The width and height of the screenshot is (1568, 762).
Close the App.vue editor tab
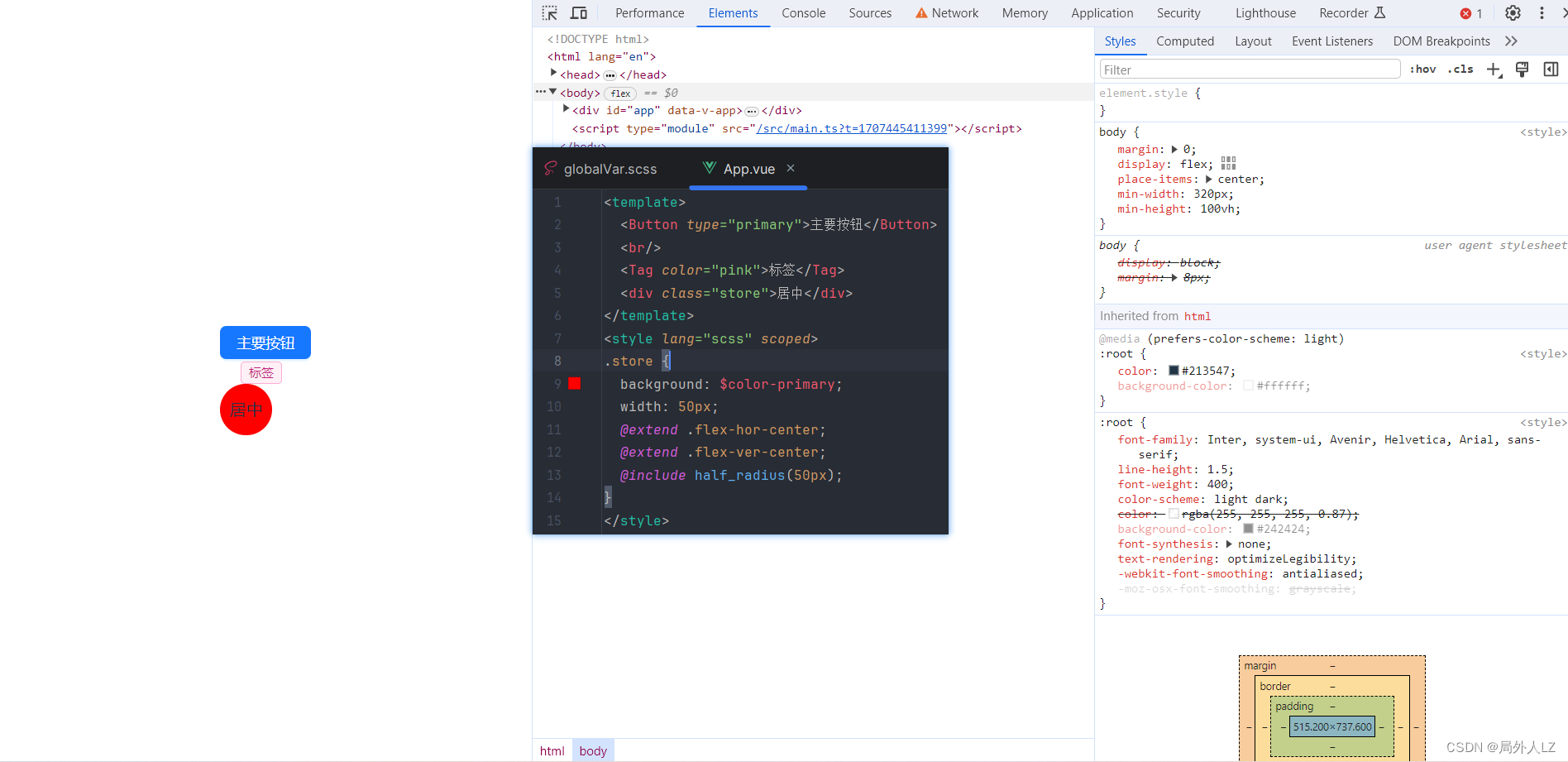pyautogui.click(x=791, y=168)
